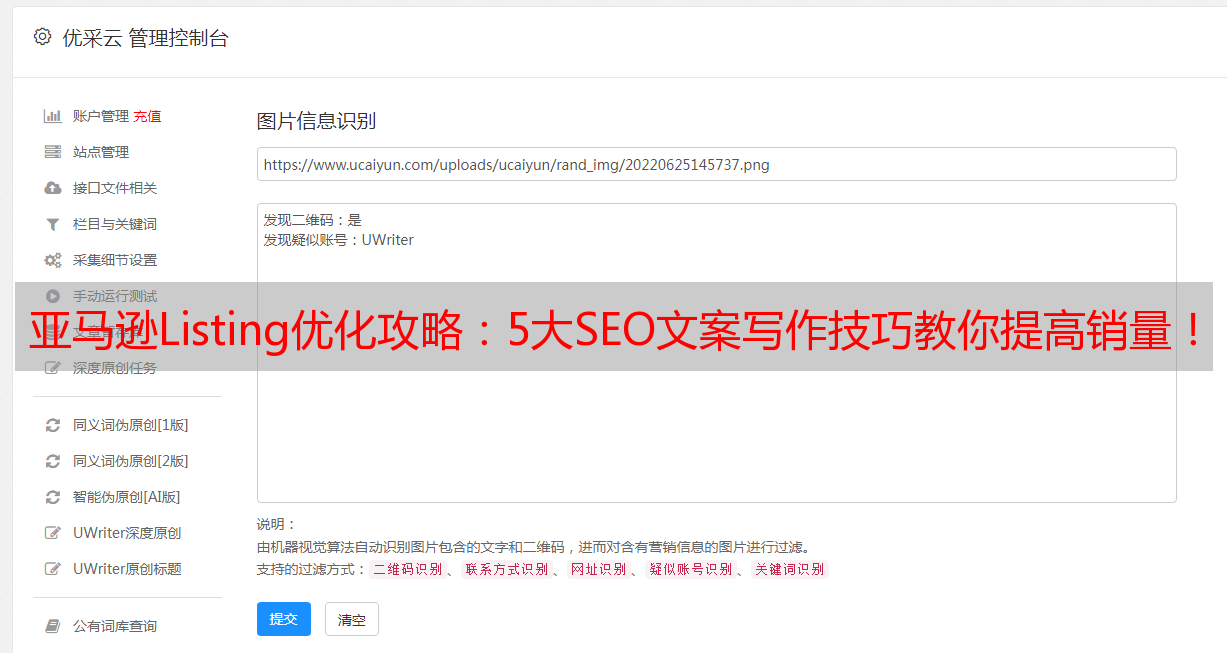Viewport: 1227px width, 653px height.
Task: Click the play circle icon for 手动运行测试
Action: point(53,296)
